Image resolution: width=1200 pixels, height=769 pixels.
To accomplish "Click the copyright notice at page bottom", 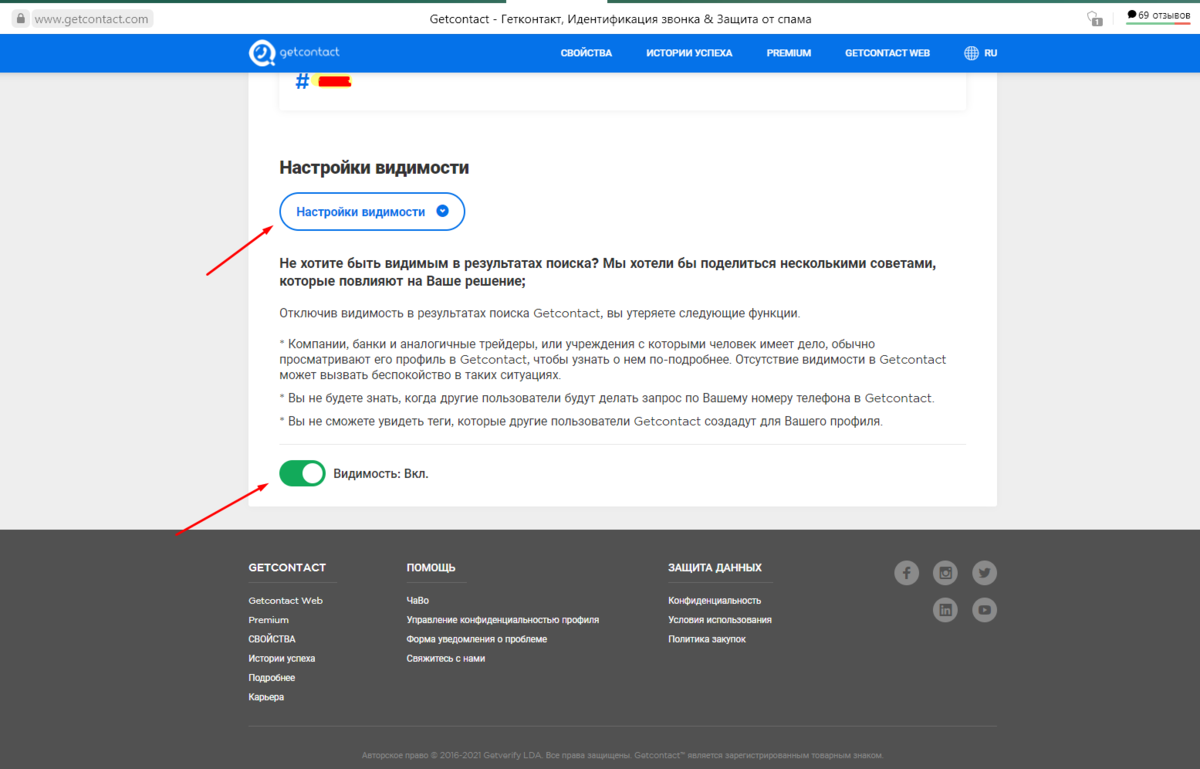I will click(622, 755).
